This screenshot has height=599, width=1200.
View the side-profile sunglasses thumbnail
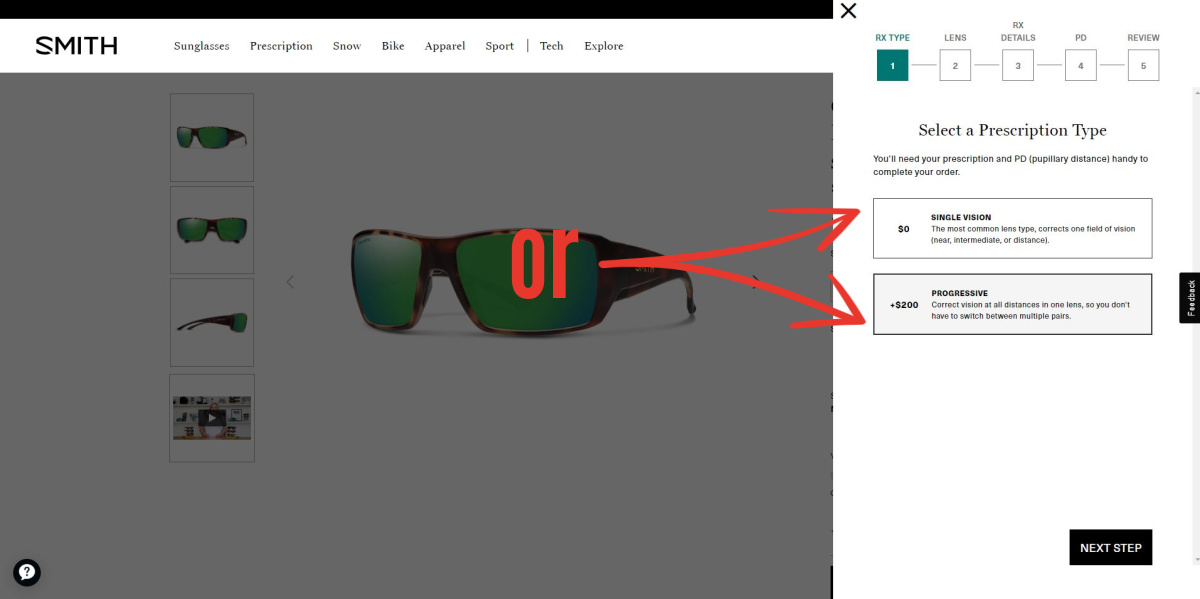pos(212,322)
